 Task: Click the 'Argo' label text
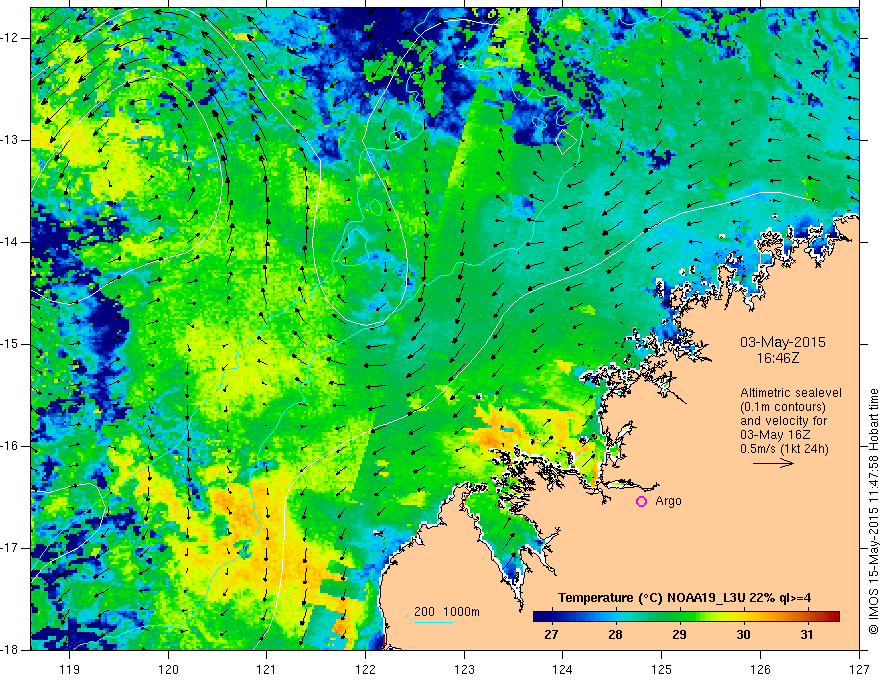click(x=668, y=501)
